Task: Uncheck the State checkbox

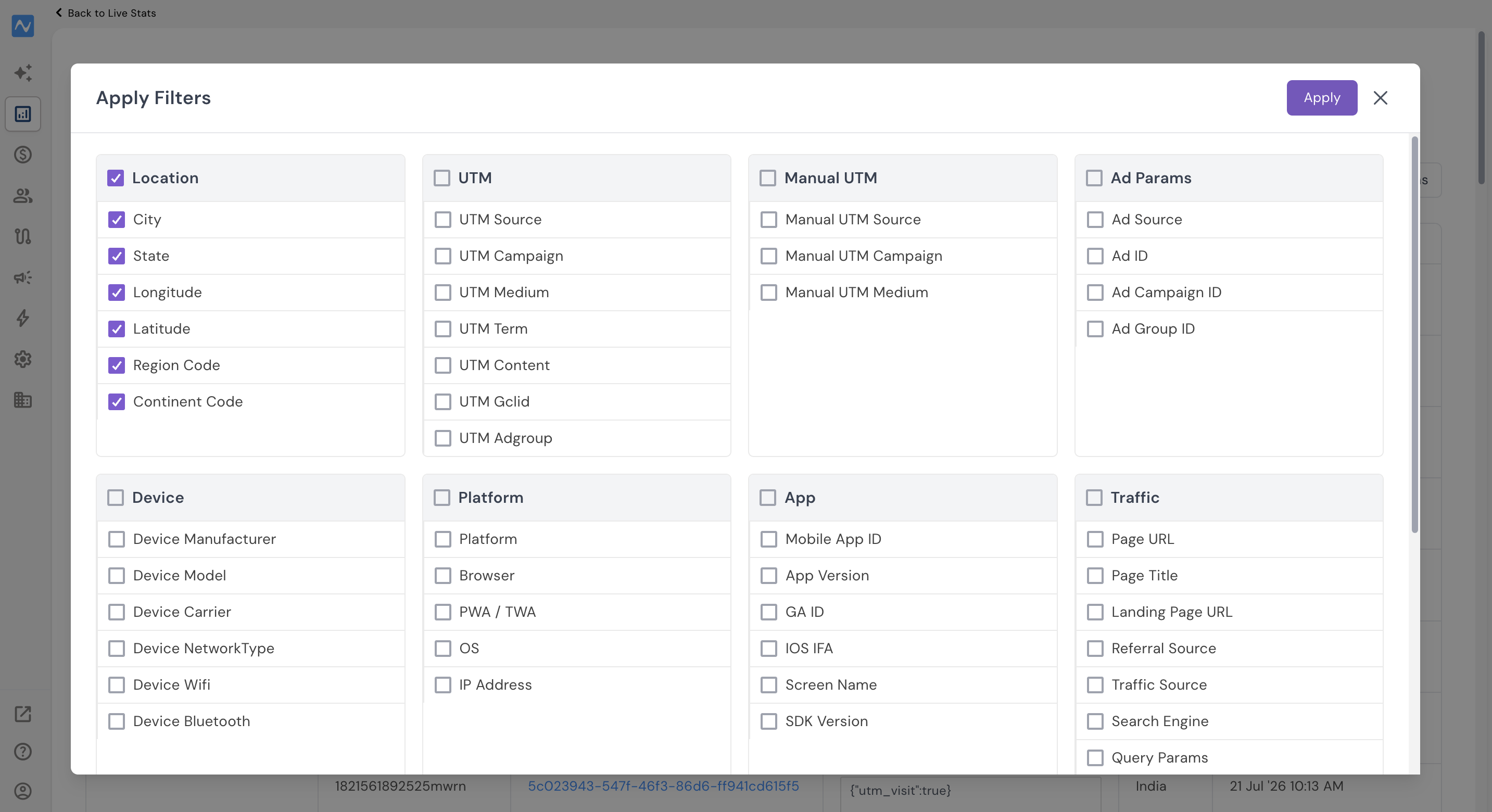Action: coord(117,256)
